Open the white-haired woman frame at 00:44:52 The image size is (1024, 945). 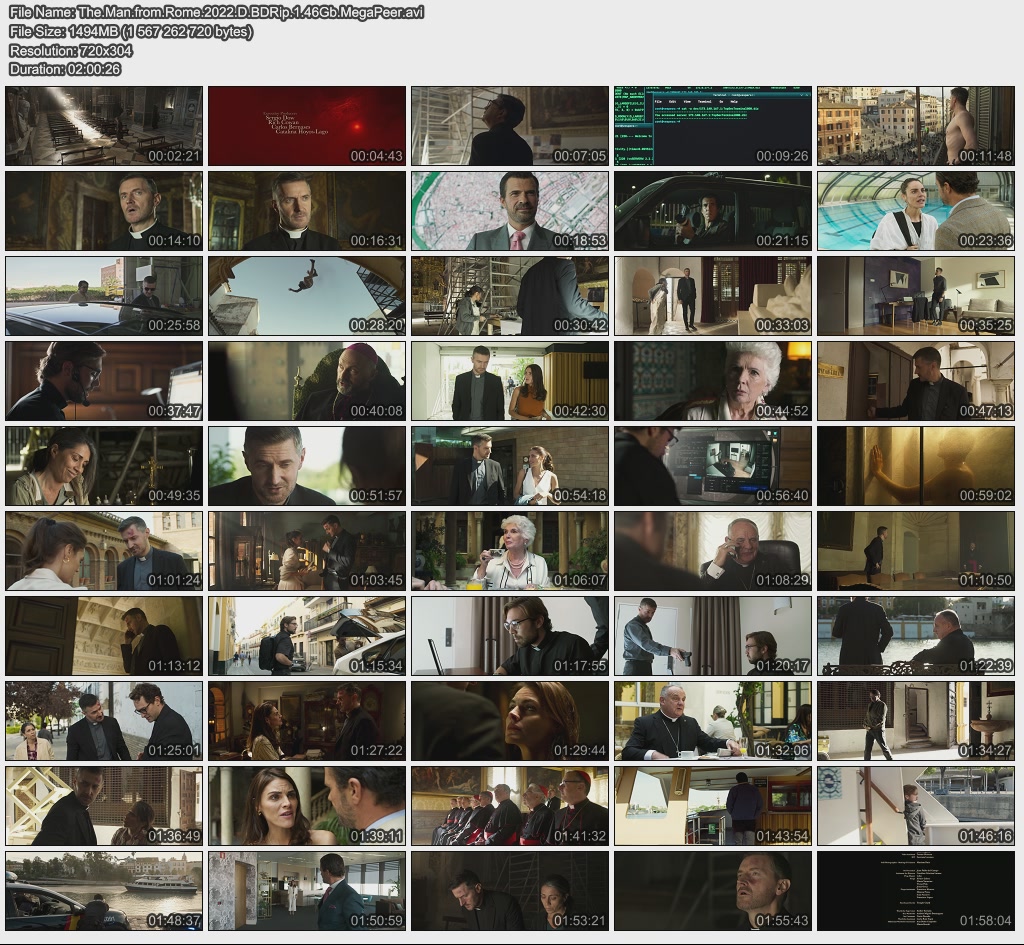pos(712,381)
